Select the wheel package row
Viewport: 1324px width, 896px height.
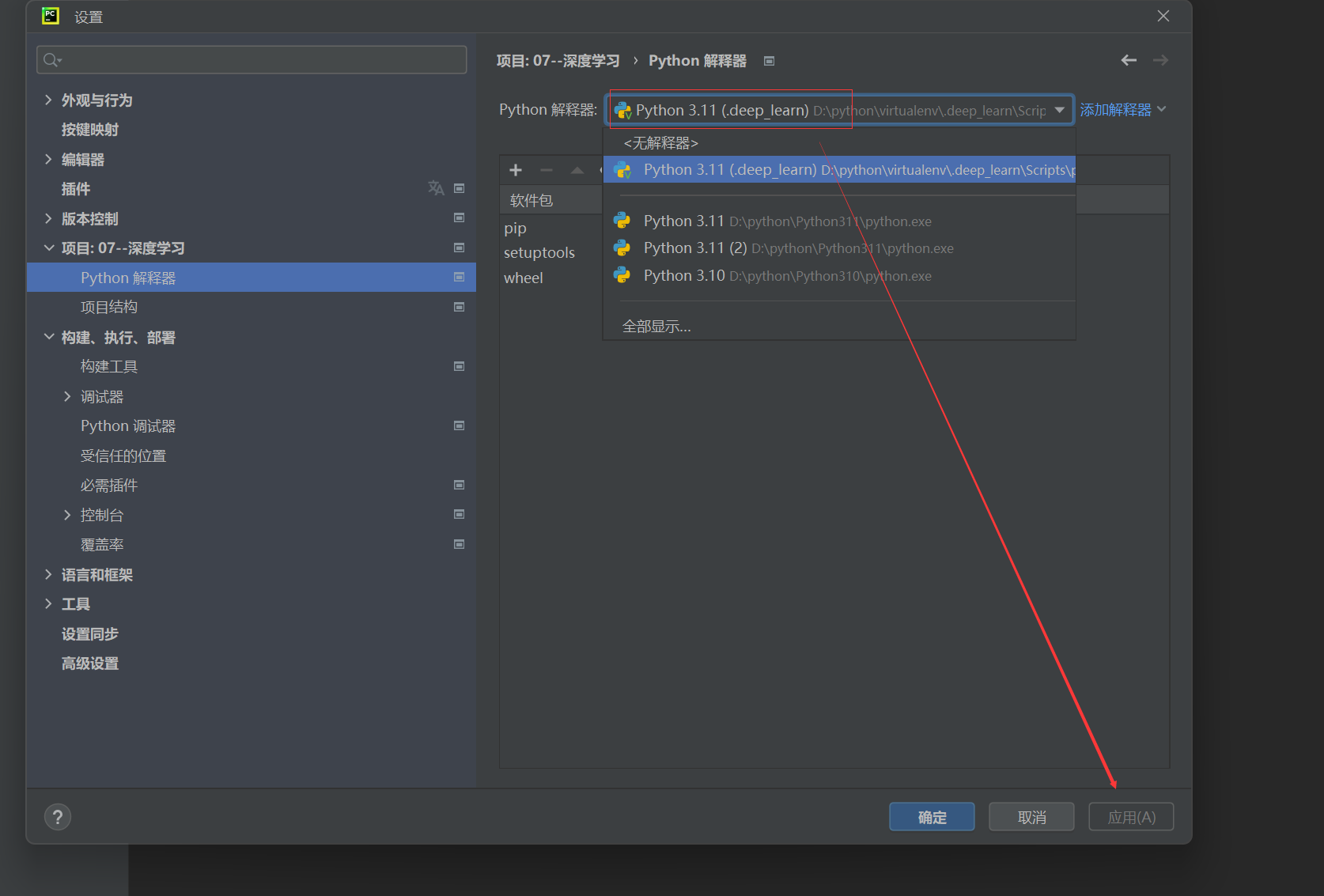click(524, 278)
